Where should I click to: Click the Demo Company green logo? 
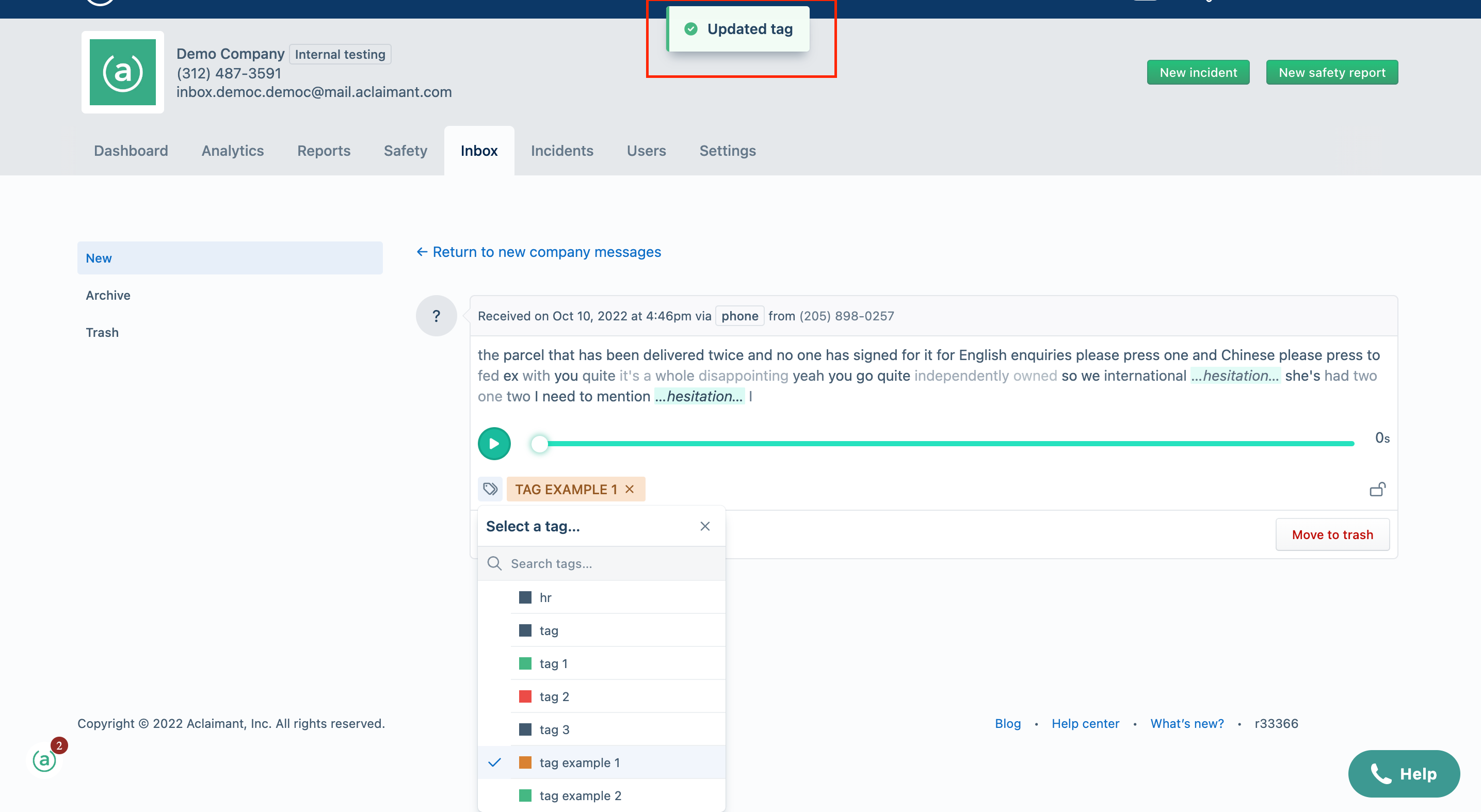pos(122,72)
